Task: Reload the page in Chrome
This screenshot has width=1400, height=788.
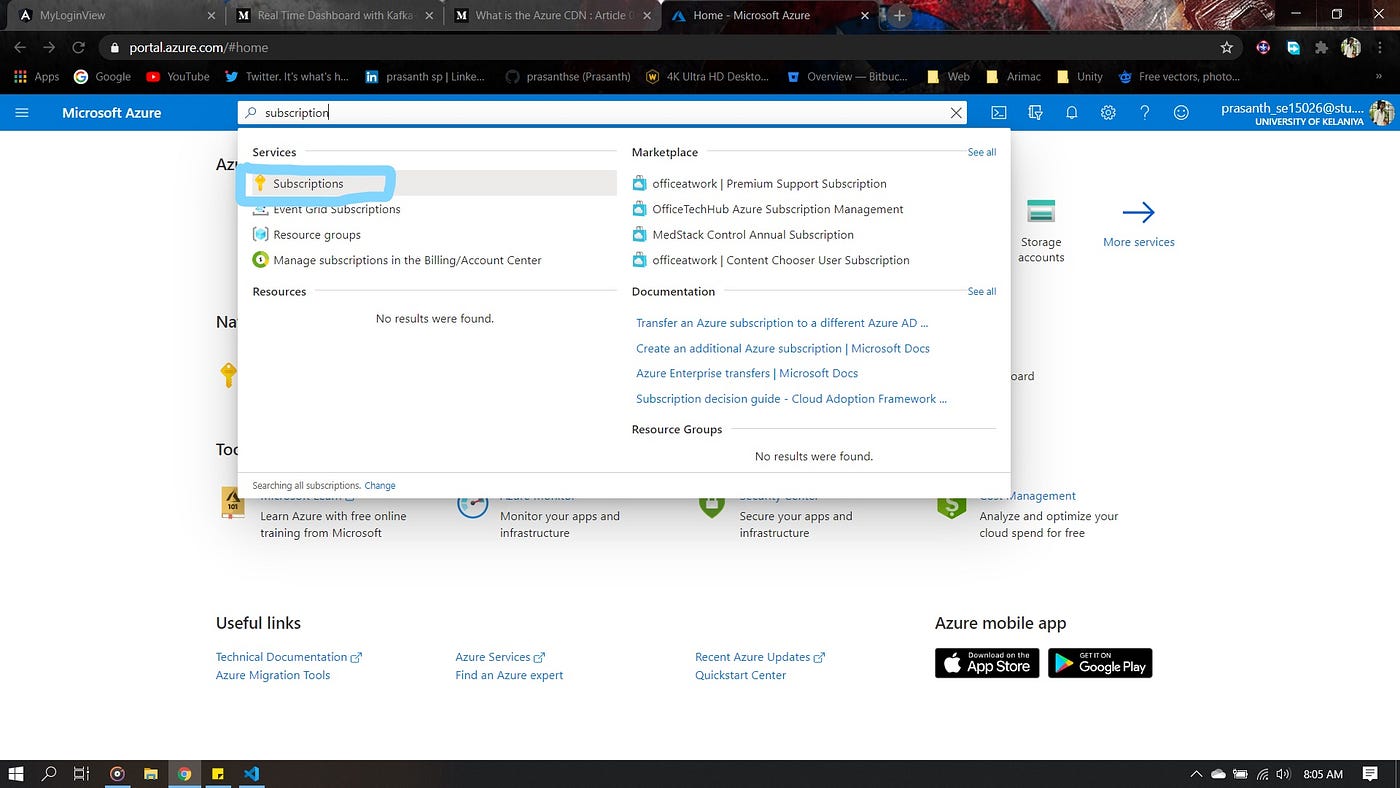Action: (78, 47)
